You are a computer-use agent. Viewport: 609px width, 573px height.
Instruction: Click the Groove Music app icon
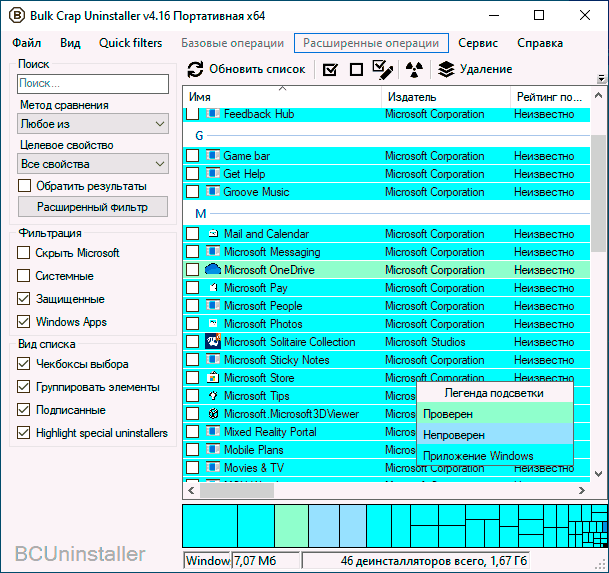tap(213, 191)
